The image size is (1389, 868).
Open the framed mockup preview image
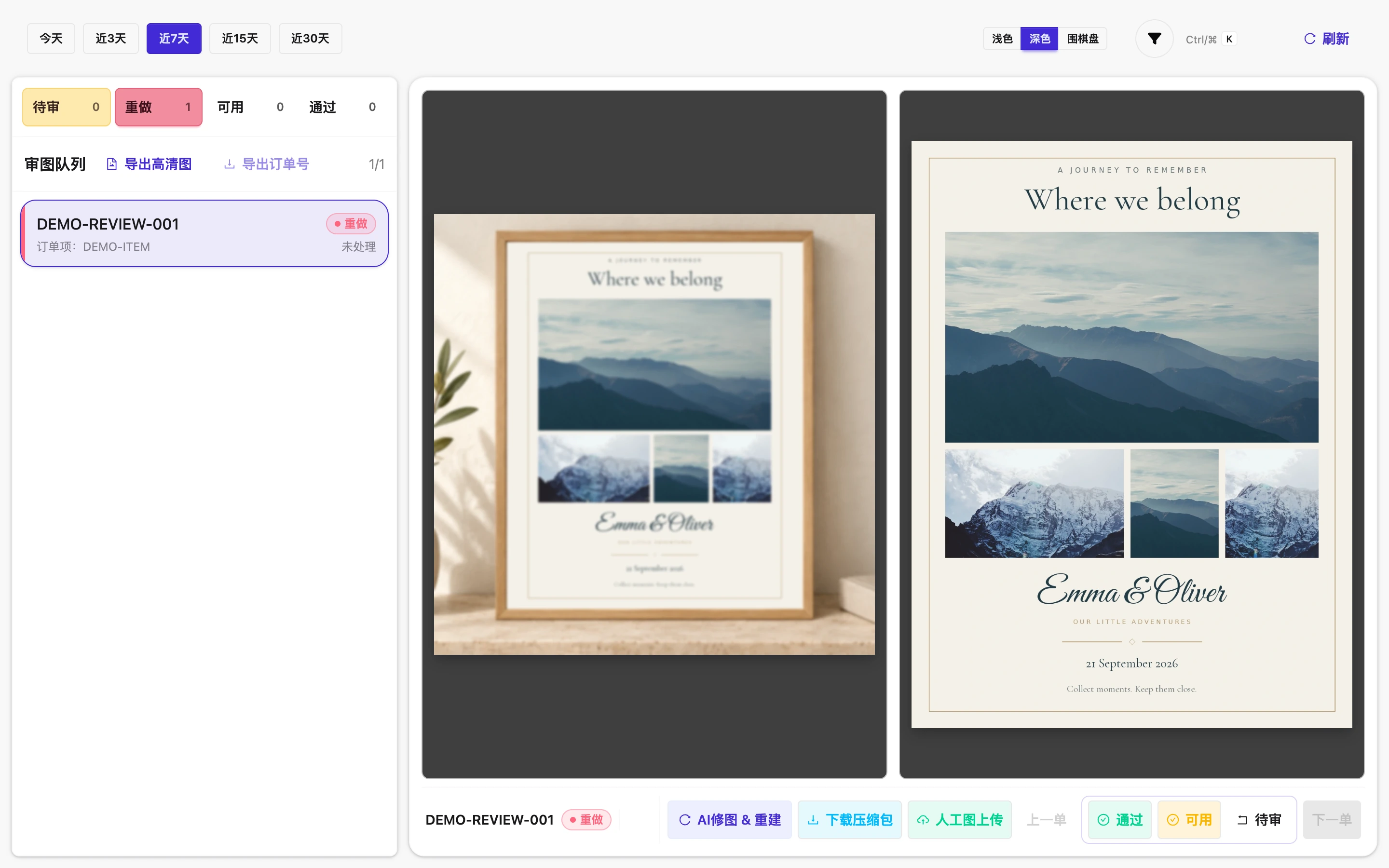tap(654, 434)
